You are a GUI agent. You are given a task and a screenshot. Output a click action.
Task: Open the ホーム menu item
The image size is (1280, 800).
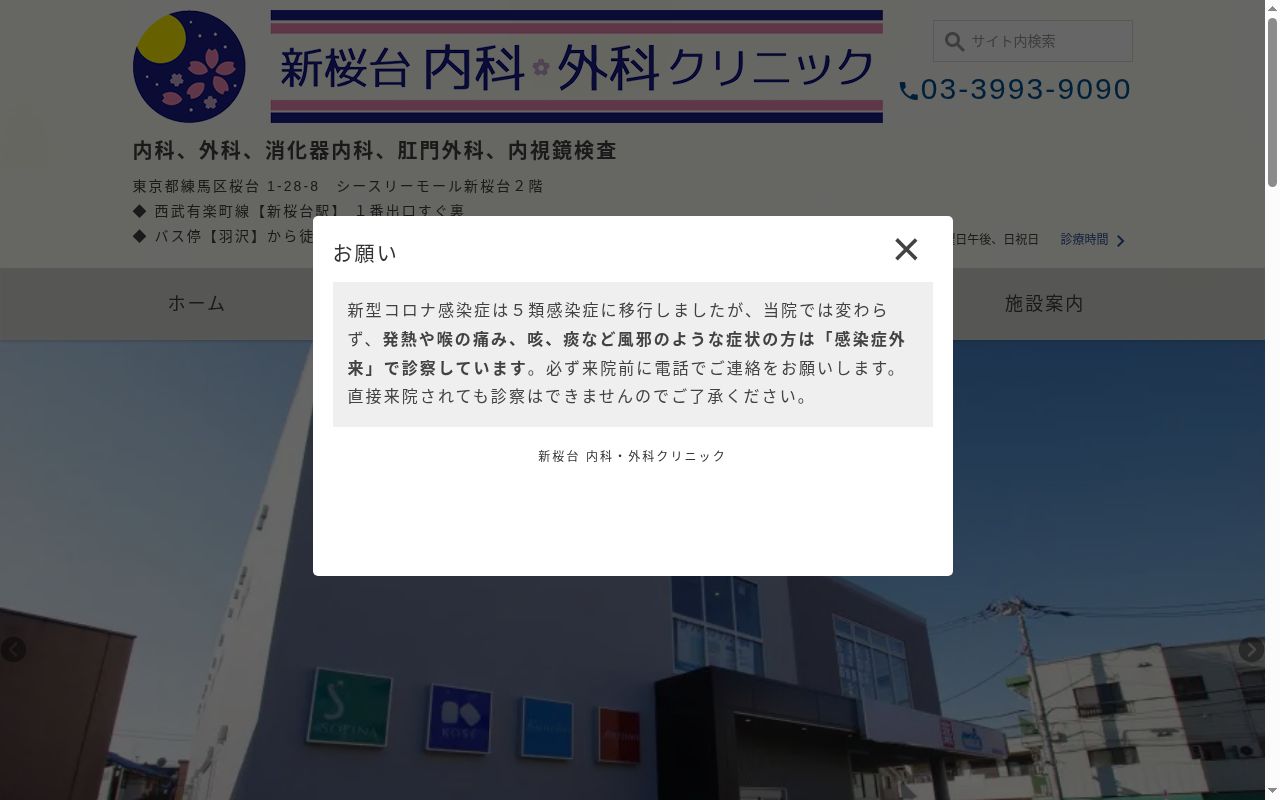click(197, 303)
